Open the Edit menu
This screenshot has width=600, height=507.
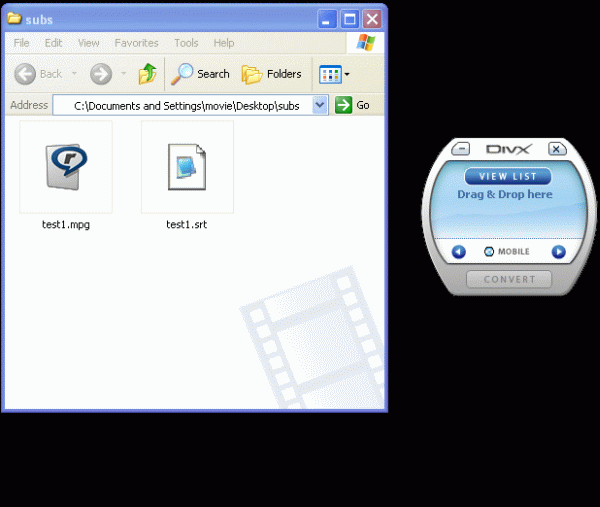(53, 43)
